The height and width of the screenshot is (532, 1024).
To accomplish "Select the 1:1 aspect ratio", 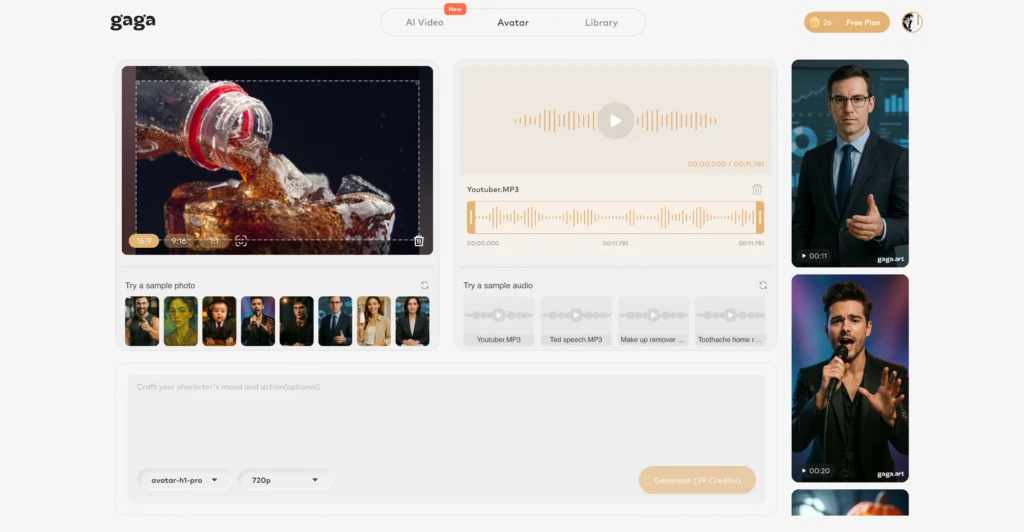I will tap(214, 241).
